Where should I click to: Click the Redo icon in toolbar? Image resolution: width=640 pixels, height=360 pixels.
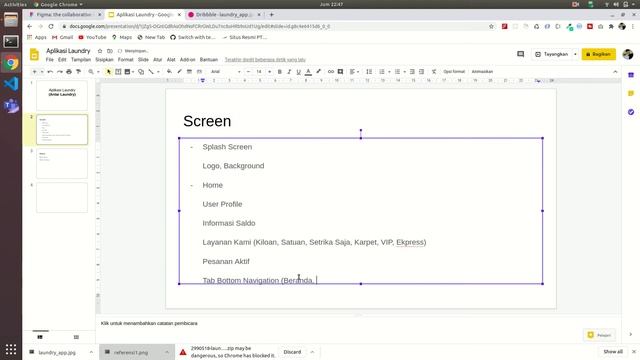coord(60,72)
